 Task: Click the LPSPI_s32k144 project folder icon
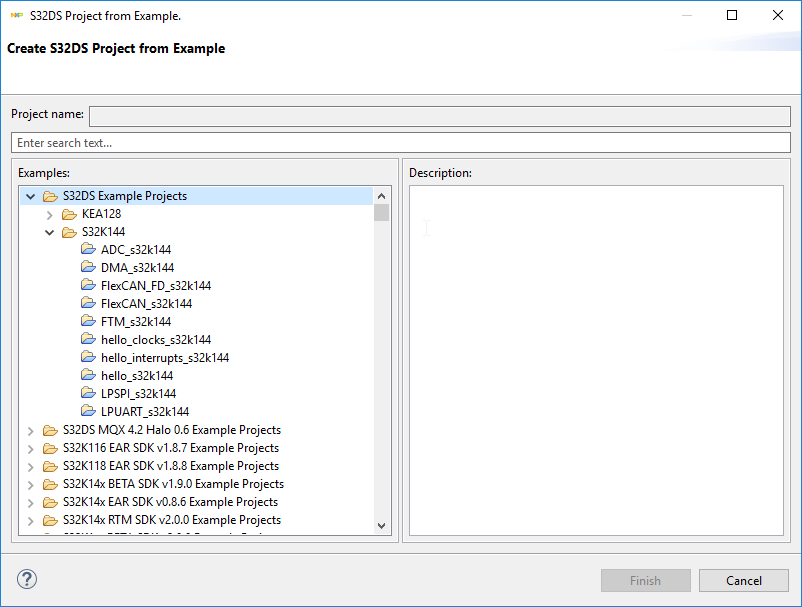88,394
